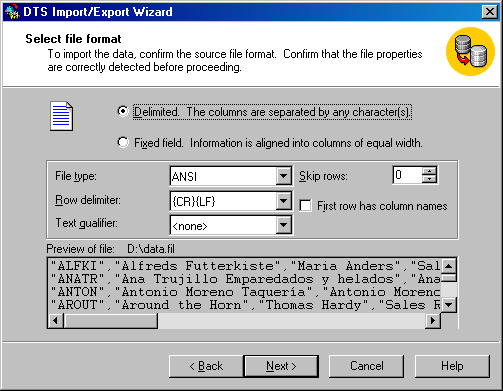Click the Text qualifier label
Screen dimensions: 503x391
pos(86,223)
